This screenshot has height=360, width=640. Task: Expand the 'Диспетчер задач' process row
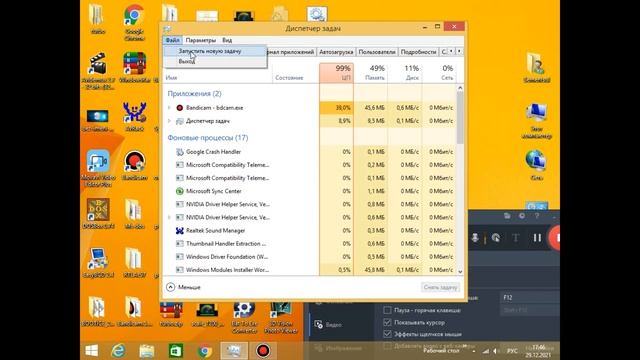click(x=169, y=121)
